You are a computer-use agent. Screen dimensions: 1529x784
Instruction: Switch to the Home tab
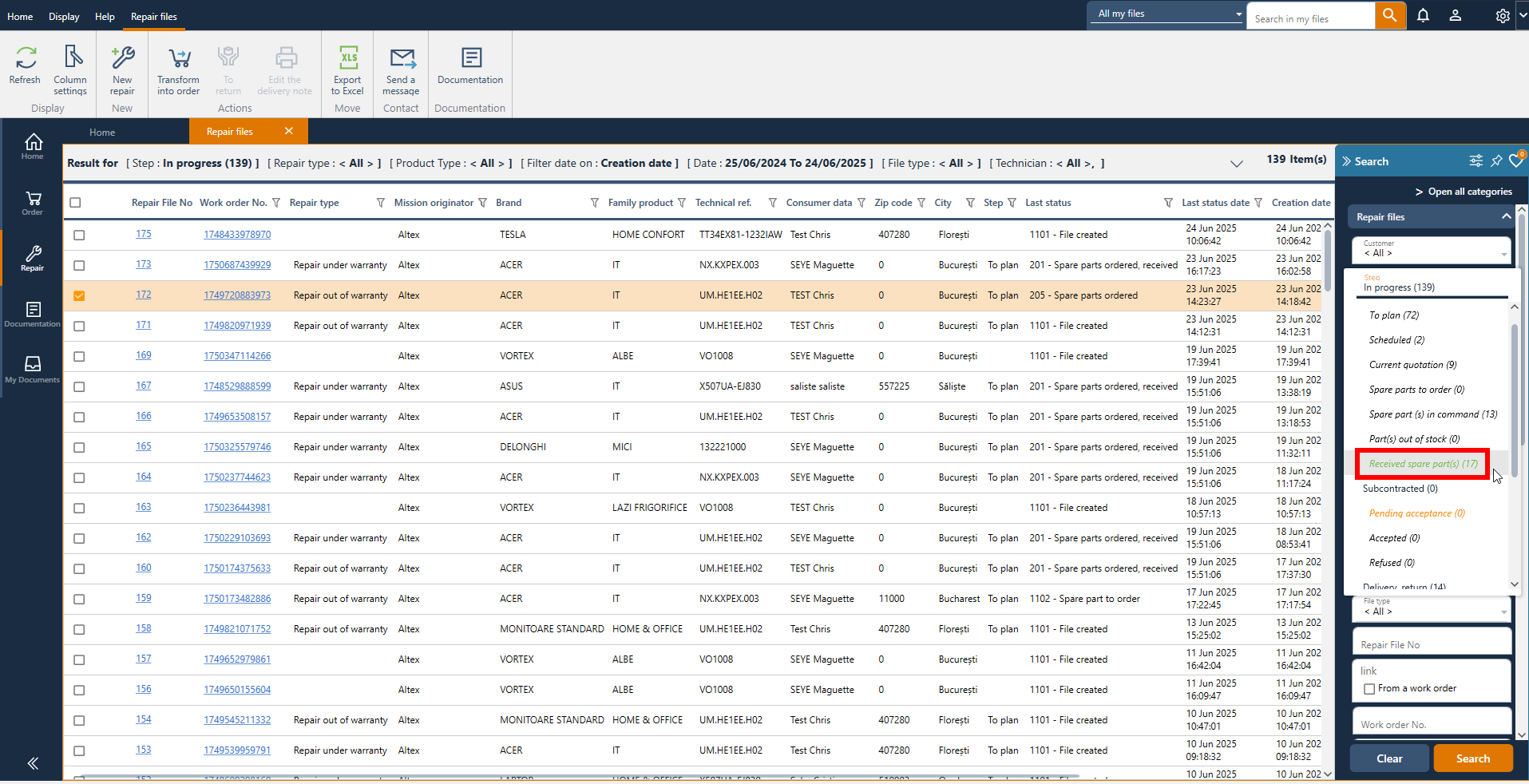coord(102,133)
